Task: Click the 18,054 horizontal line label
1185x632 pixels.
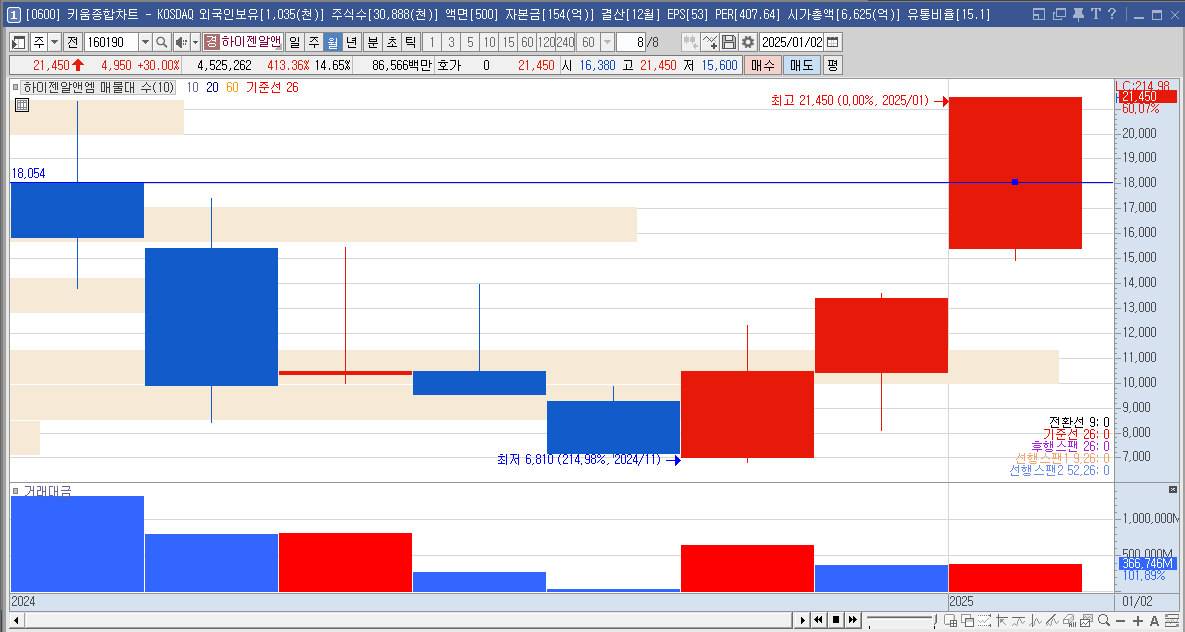Action: 28,173
